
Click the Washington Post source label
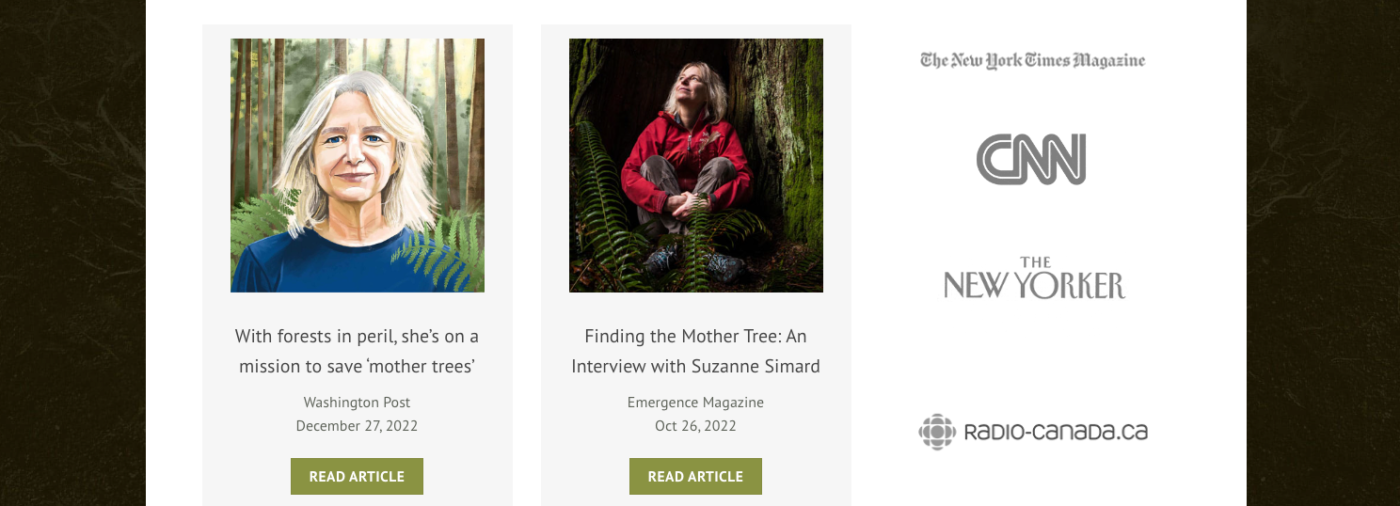357,402
